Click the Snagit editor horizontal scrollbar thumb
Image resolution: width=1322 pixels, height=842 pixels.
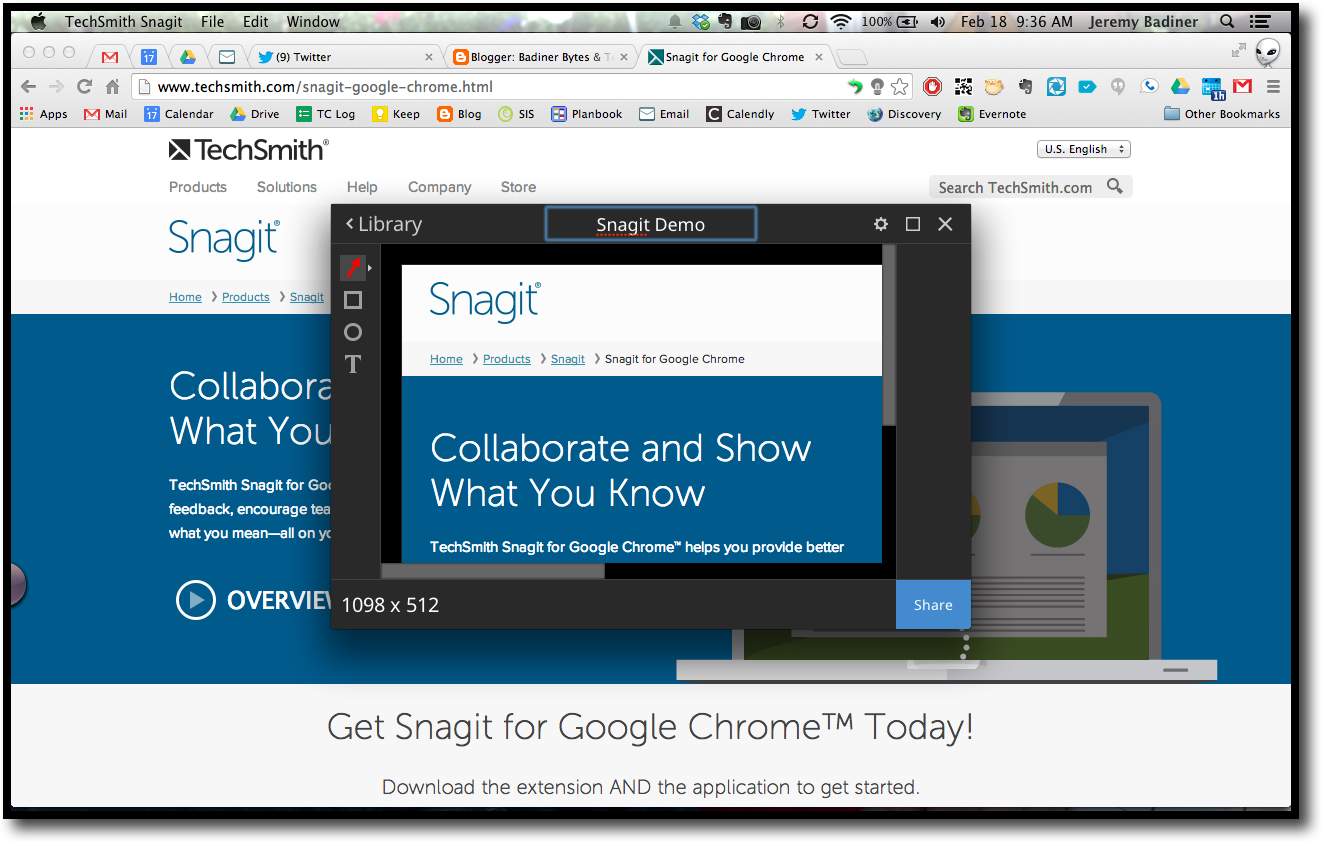pyautogui.click(x=493, y=571)
